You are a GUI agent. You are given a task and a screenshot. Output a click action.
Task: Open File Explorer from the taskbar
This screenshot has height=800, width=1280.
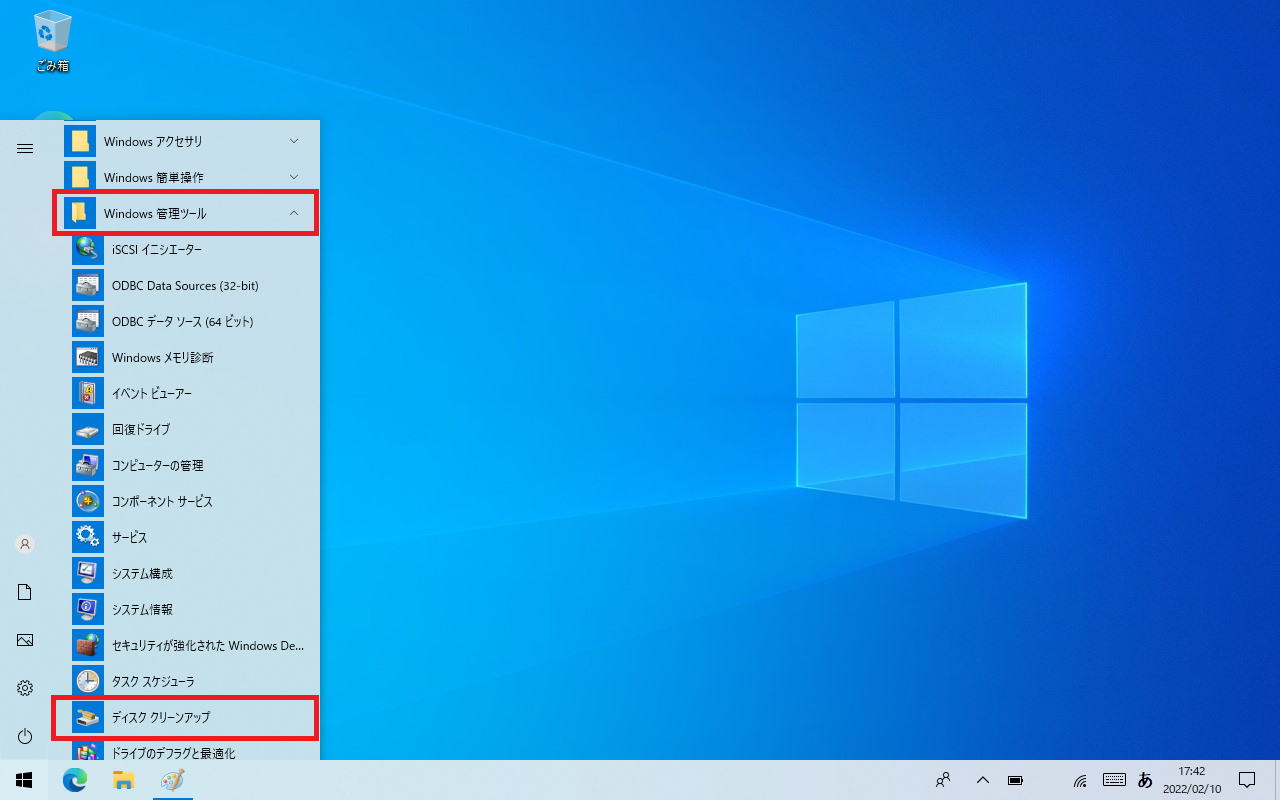[x=123, y=780]
